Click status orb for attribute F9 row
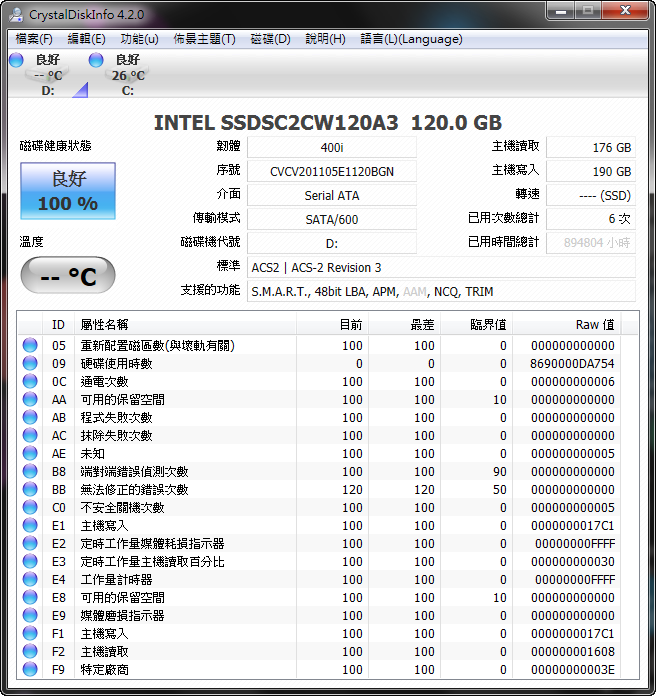This screenshot has height=696, width=656. [30, 670]
